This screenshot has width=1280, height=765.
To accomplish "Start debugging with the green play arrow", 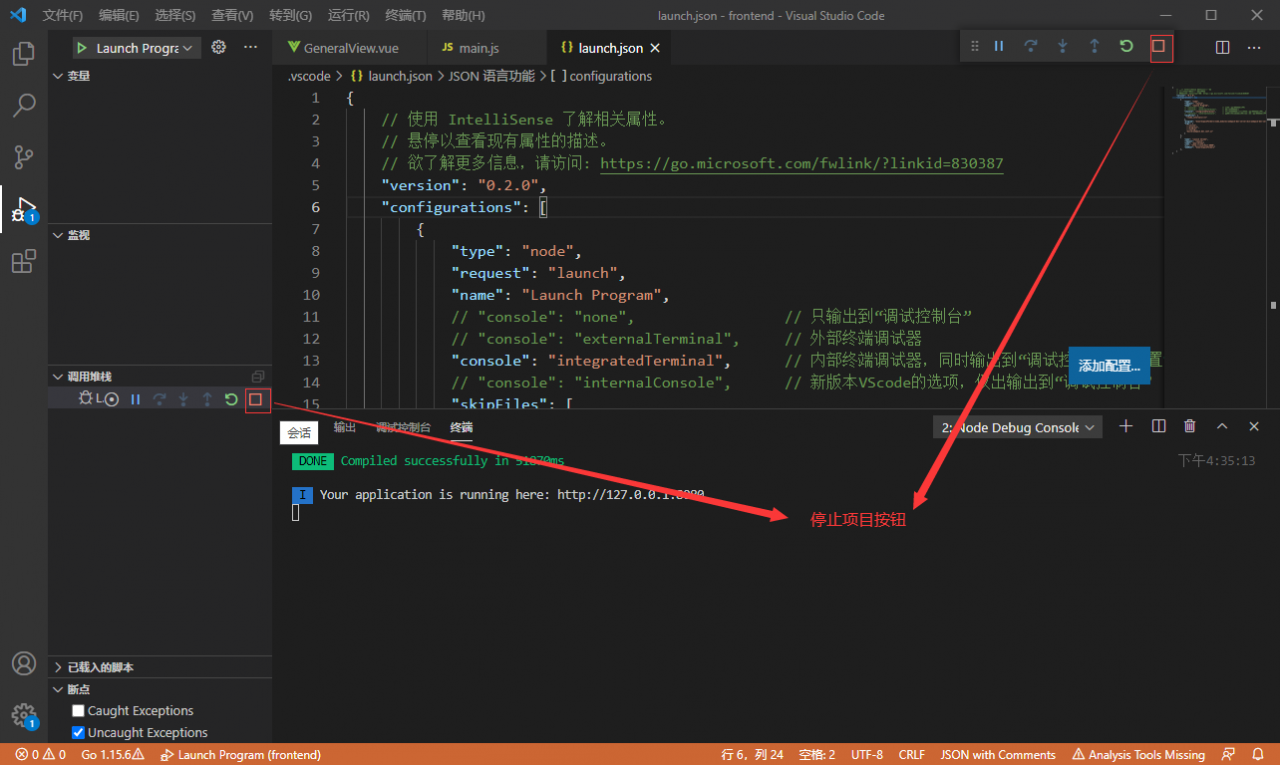I will click(82, 48).
